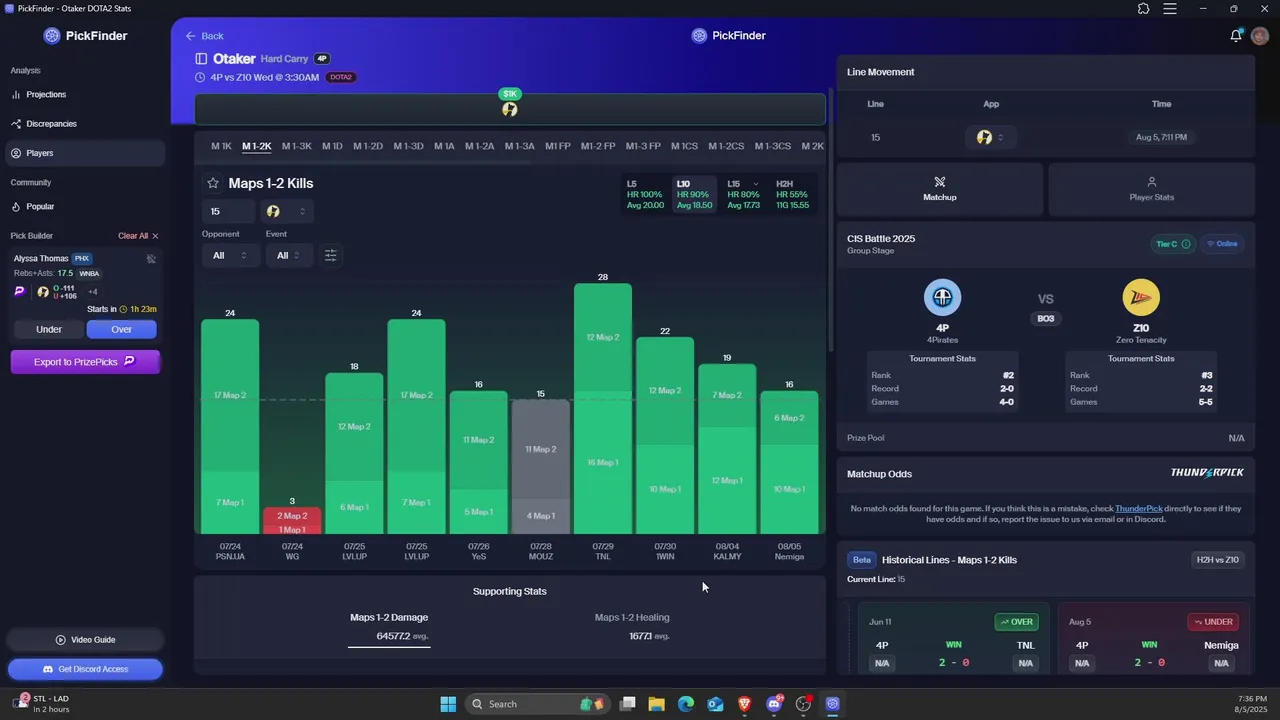Screen dimensions: 1280x720
Task: Select the Over pick option
Action: click(x=121, y=329)
